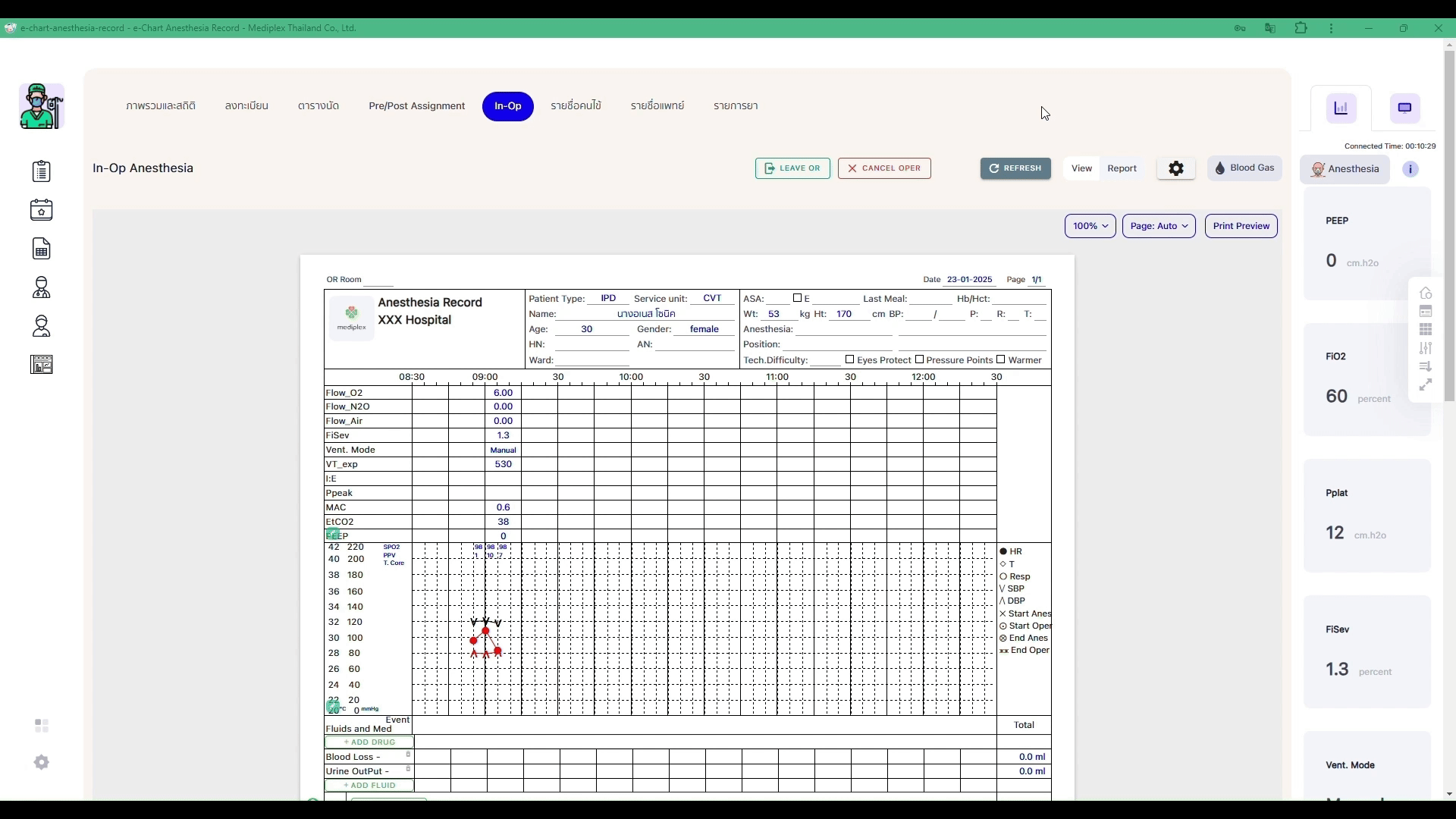This screenshot has width=1456, height=819.
Task: Open the sliders adjustment icon in floating toolbar
Action: coord(1426,348)
